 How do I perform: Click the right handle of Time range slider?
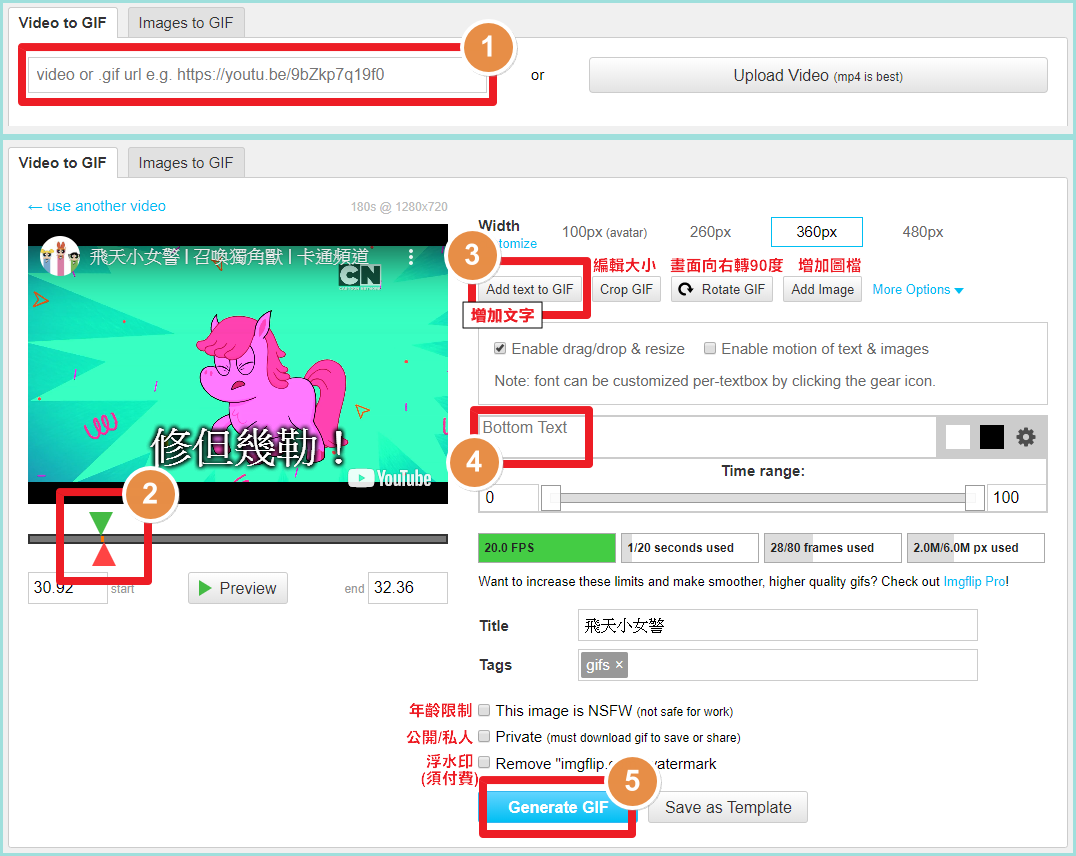click(x=974, y=498)
